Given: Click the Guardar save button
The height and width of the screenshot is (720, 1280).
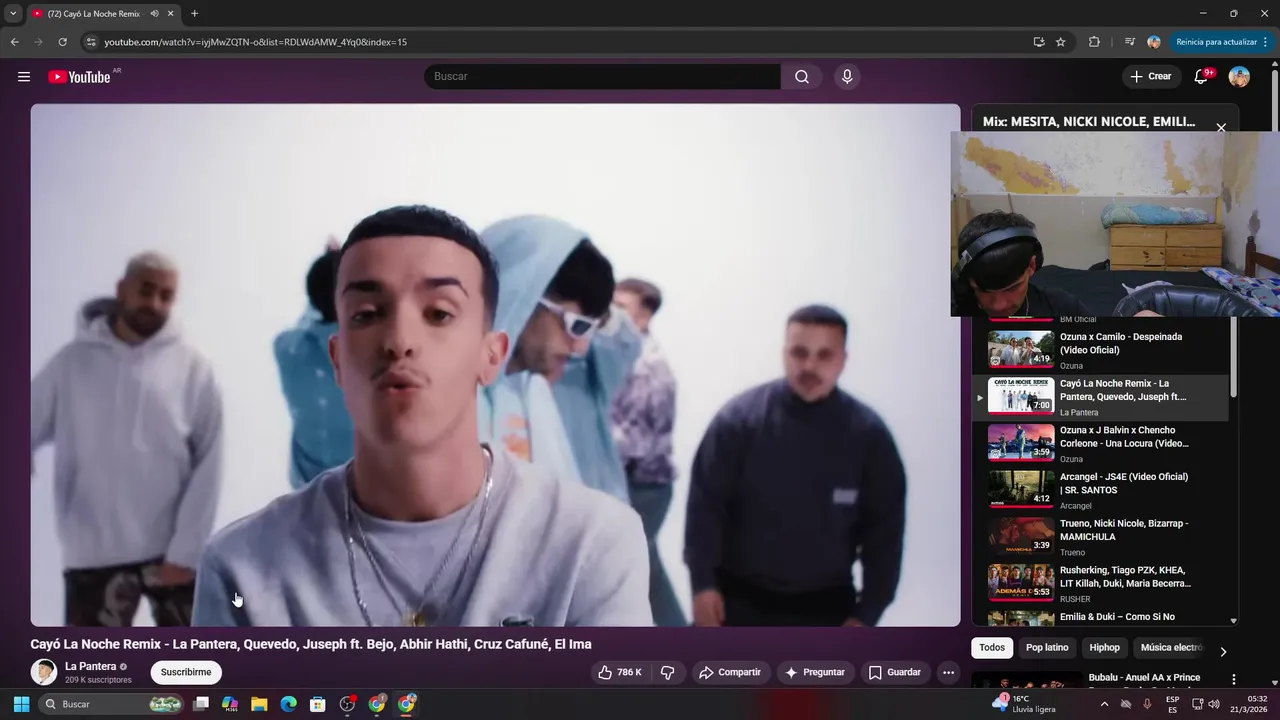Looking at the screenshot, I should 895,672.
